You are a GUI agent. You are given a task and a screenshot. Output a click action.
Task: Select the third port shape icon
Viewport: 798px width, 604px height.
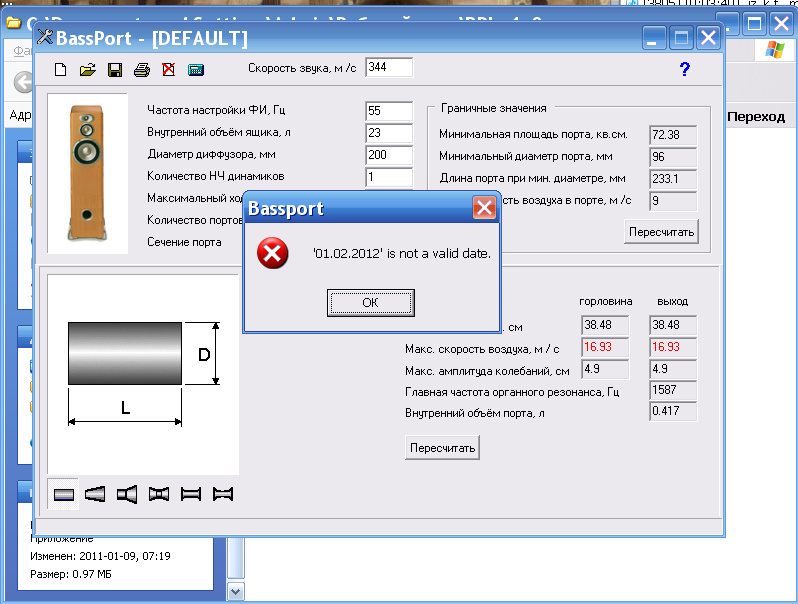click(x=127, y=494)
